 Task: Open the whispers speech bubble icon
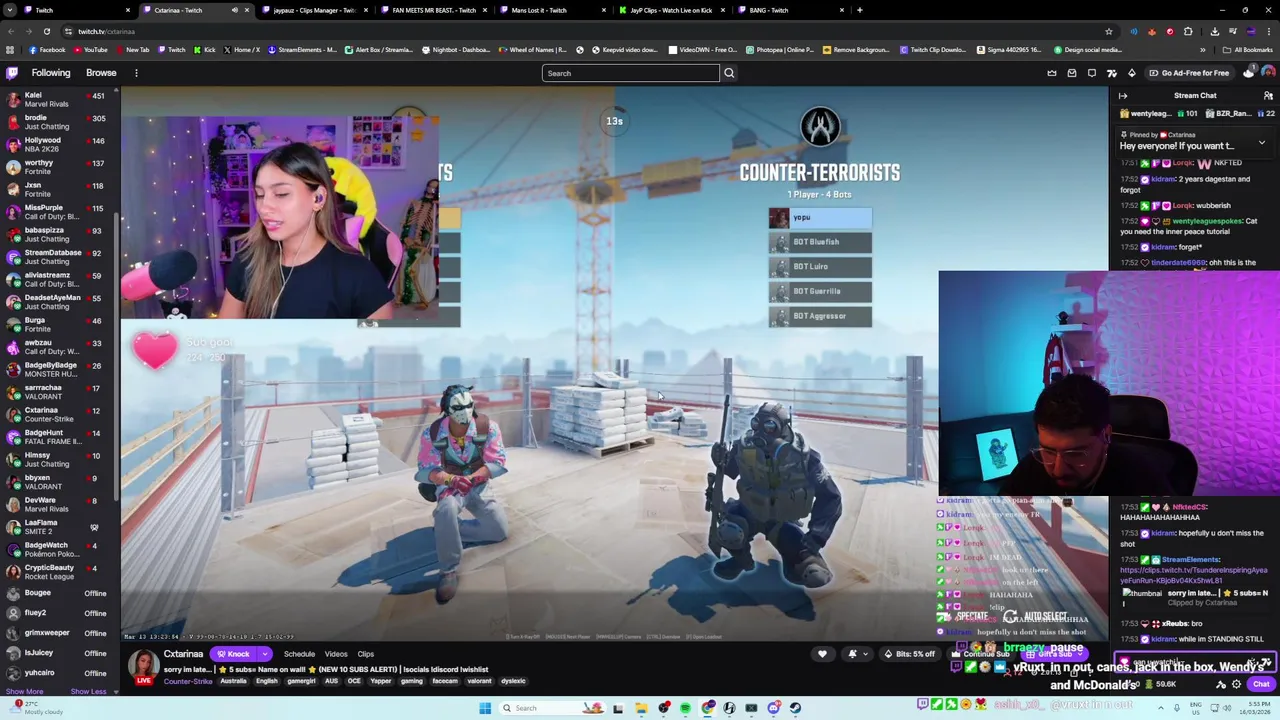point(1092,73)
